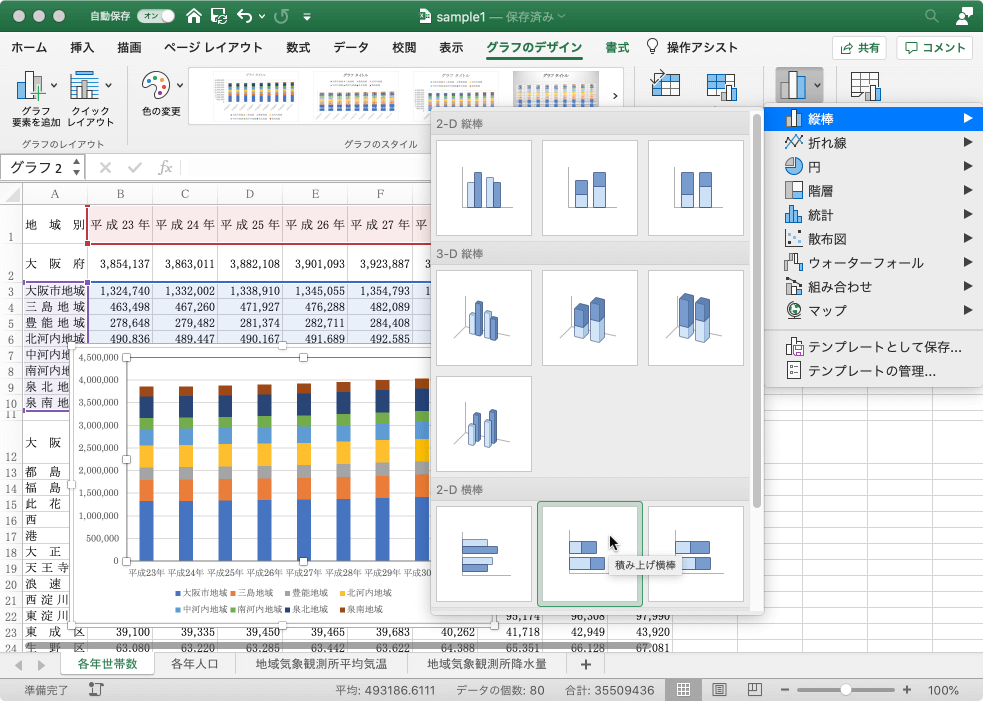Open the Change Colors (色の変更) palette

tap(160, 94)
